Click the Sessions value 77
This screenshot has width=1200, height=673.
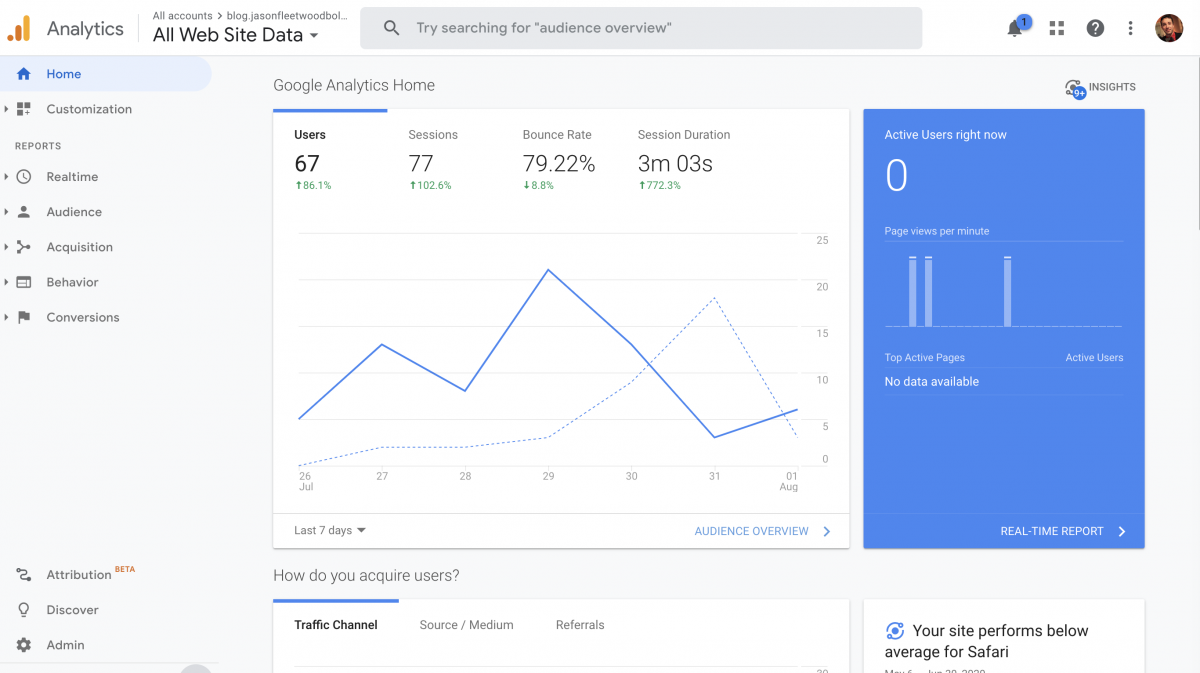(421, 164)
